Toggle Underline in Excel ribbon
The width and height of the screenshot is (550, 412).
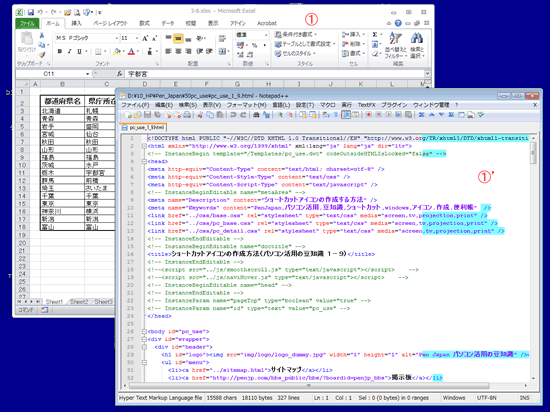[79, 52]
